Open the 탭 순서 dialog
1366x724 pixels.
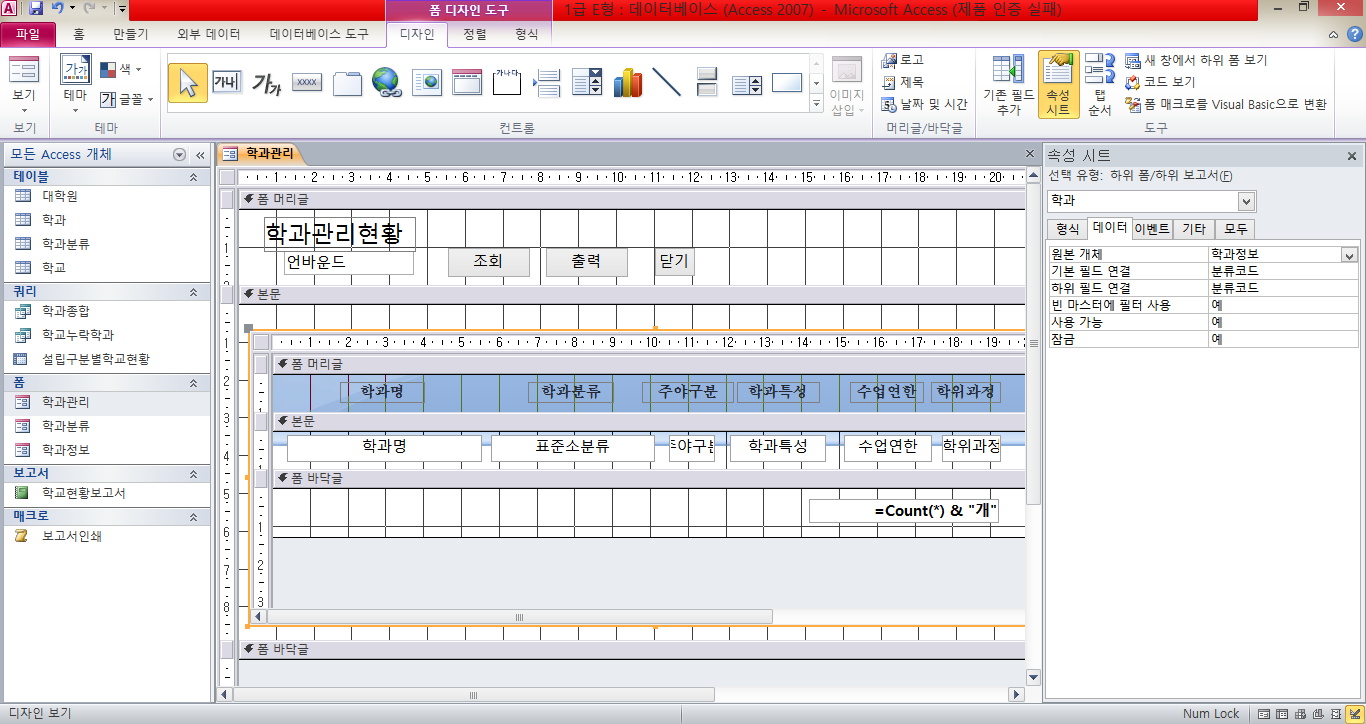pos(1100,85)
